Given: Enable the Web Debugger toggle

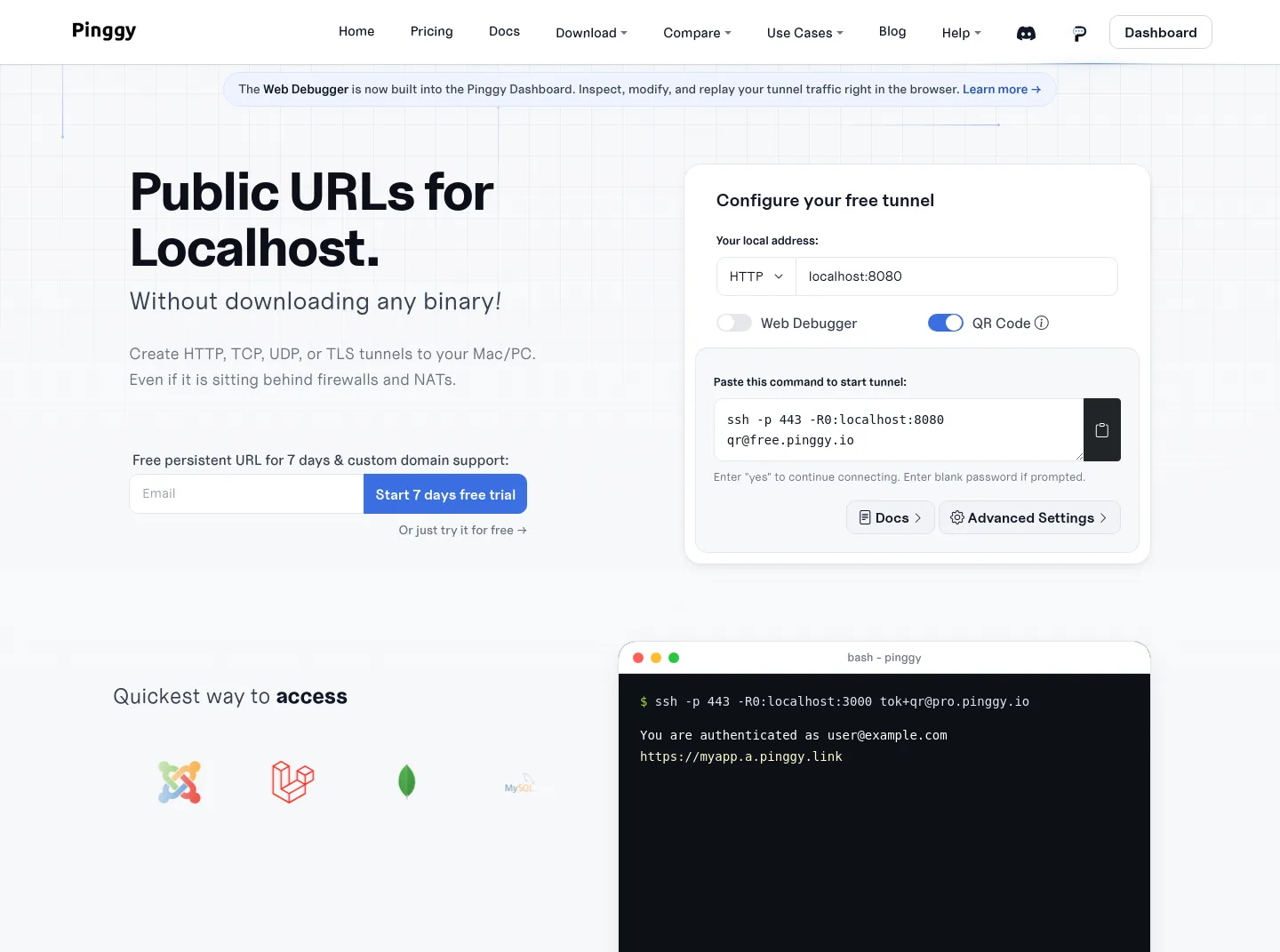Looking at the screenshot, I should click(734, 323).
